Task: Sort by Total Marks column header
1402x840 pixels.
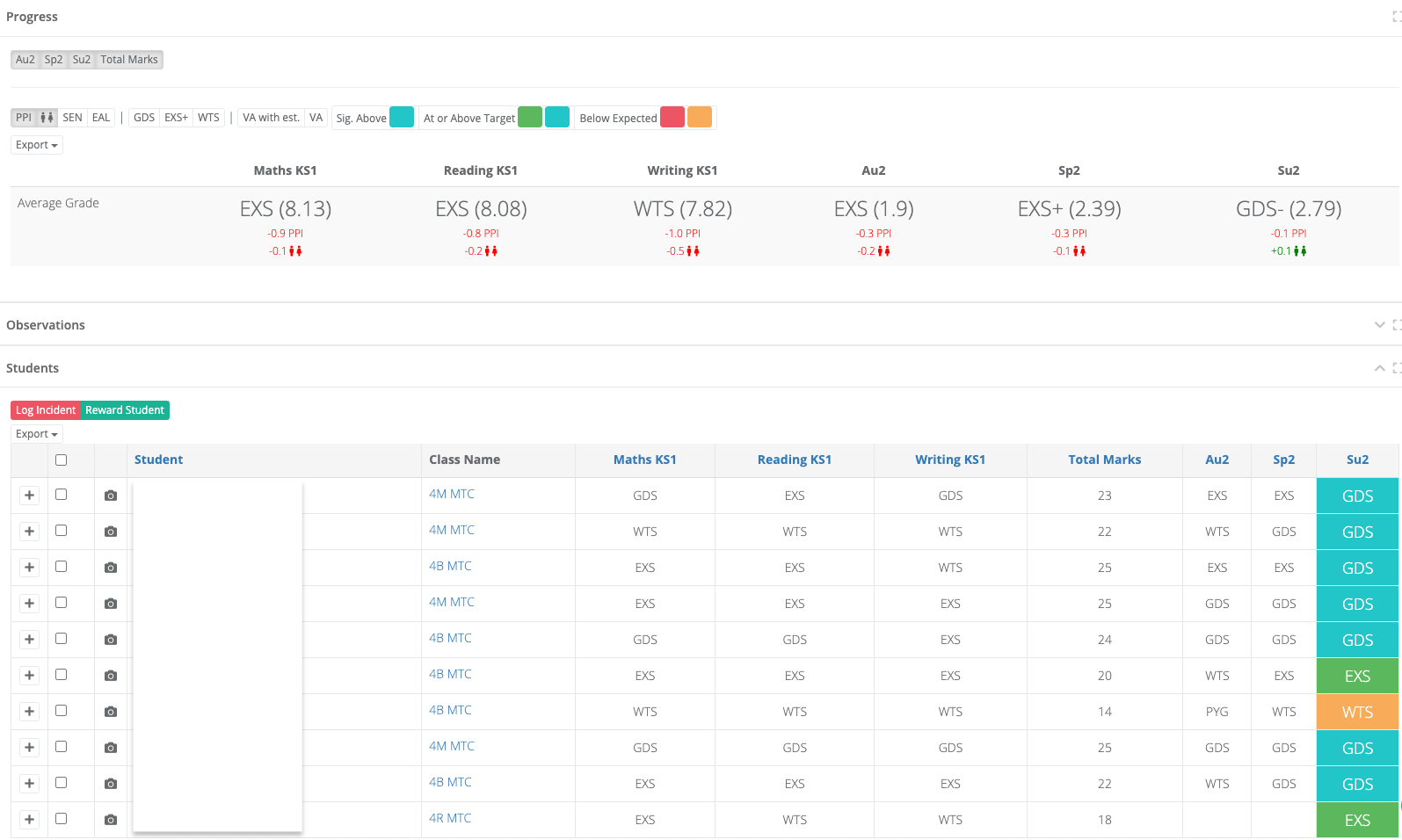Action: pyautogui.click(x=1105, y=460)
